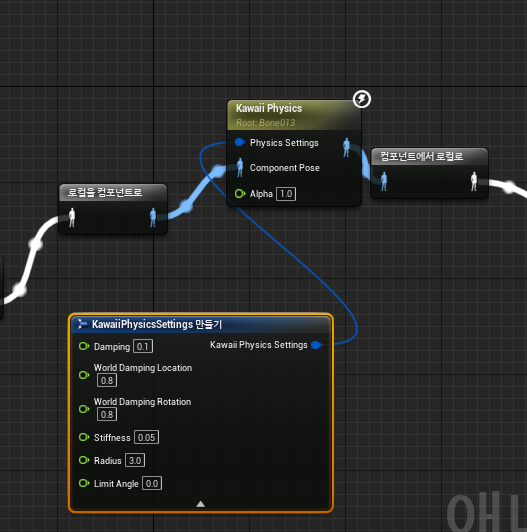Collapse the KawaiiPhysicsSettings node with the arrow
Screen dimensions: 527x532
tap(201, 504)
